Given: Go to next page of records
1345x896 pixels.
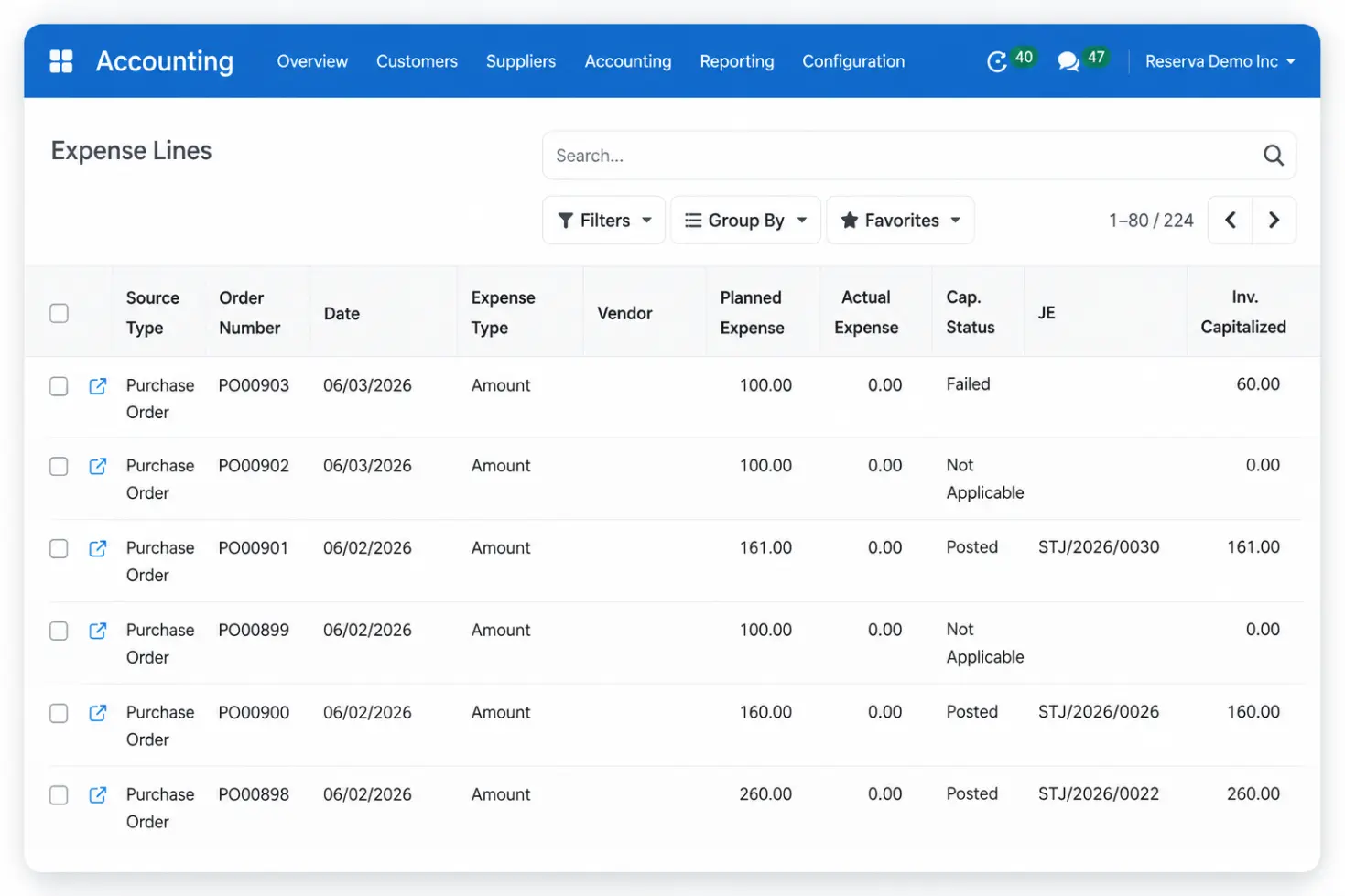Looking at the screenshot, I should coord(1274,220).
